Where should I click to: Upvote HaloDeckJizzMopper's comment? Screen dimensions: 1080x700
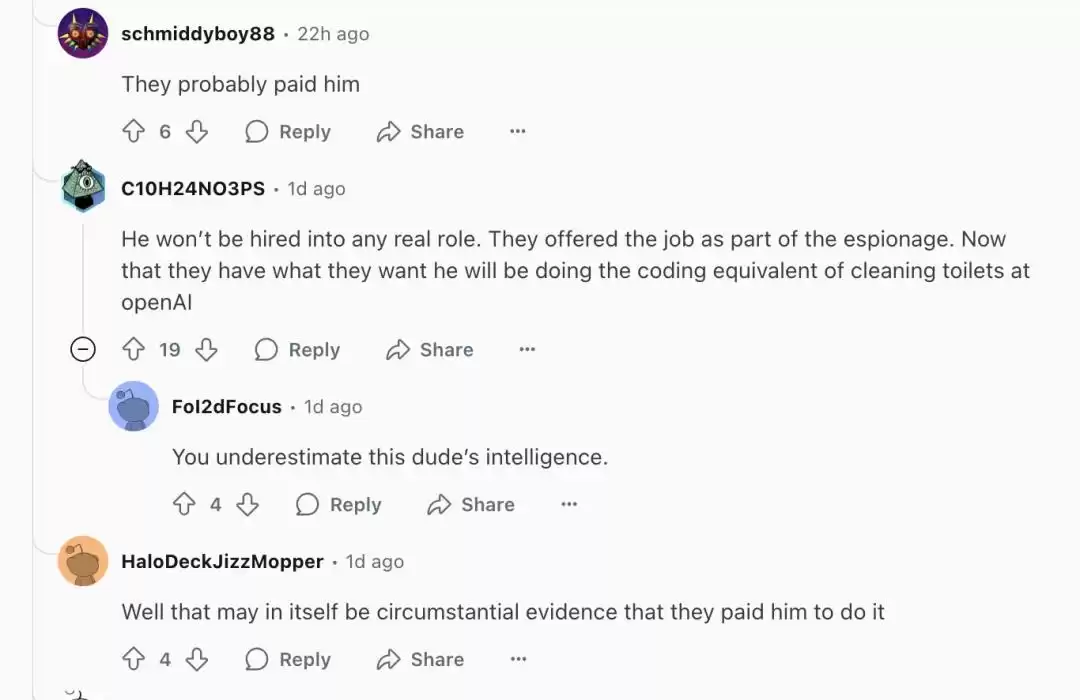(x=134, y=659)
